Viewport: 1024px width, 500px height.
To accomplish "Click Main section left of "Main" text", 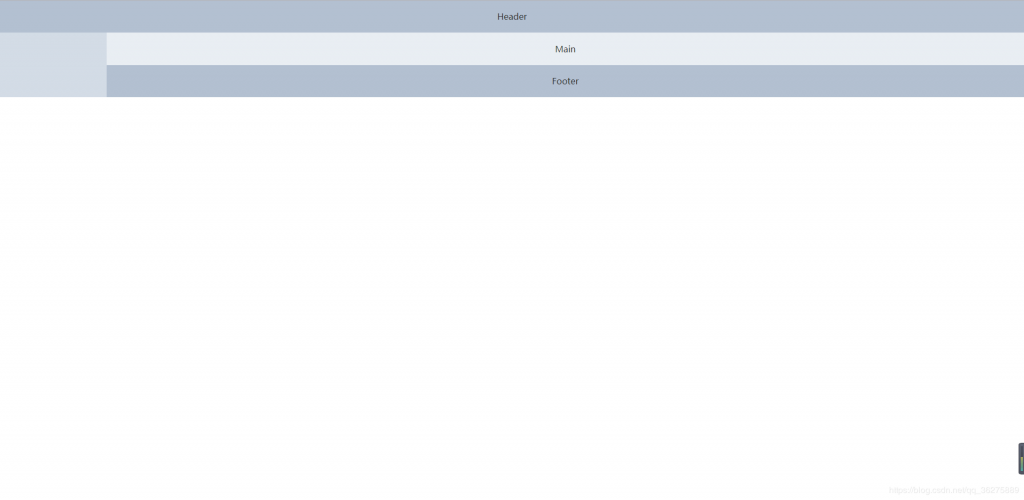I will click(x=330, y=49).
